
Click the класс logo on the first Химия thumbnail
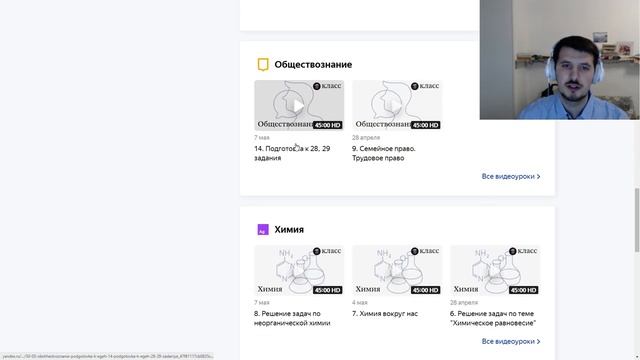[327, 251]
